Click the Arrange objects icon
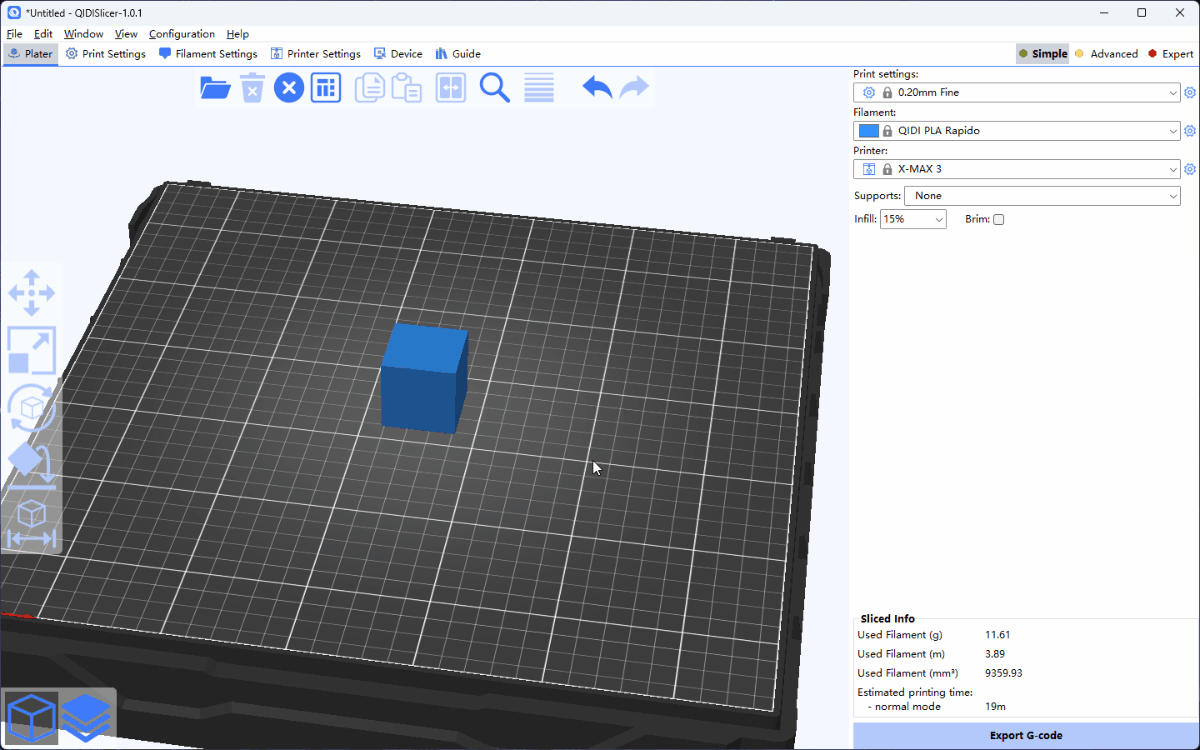 [x=325, y=88]
